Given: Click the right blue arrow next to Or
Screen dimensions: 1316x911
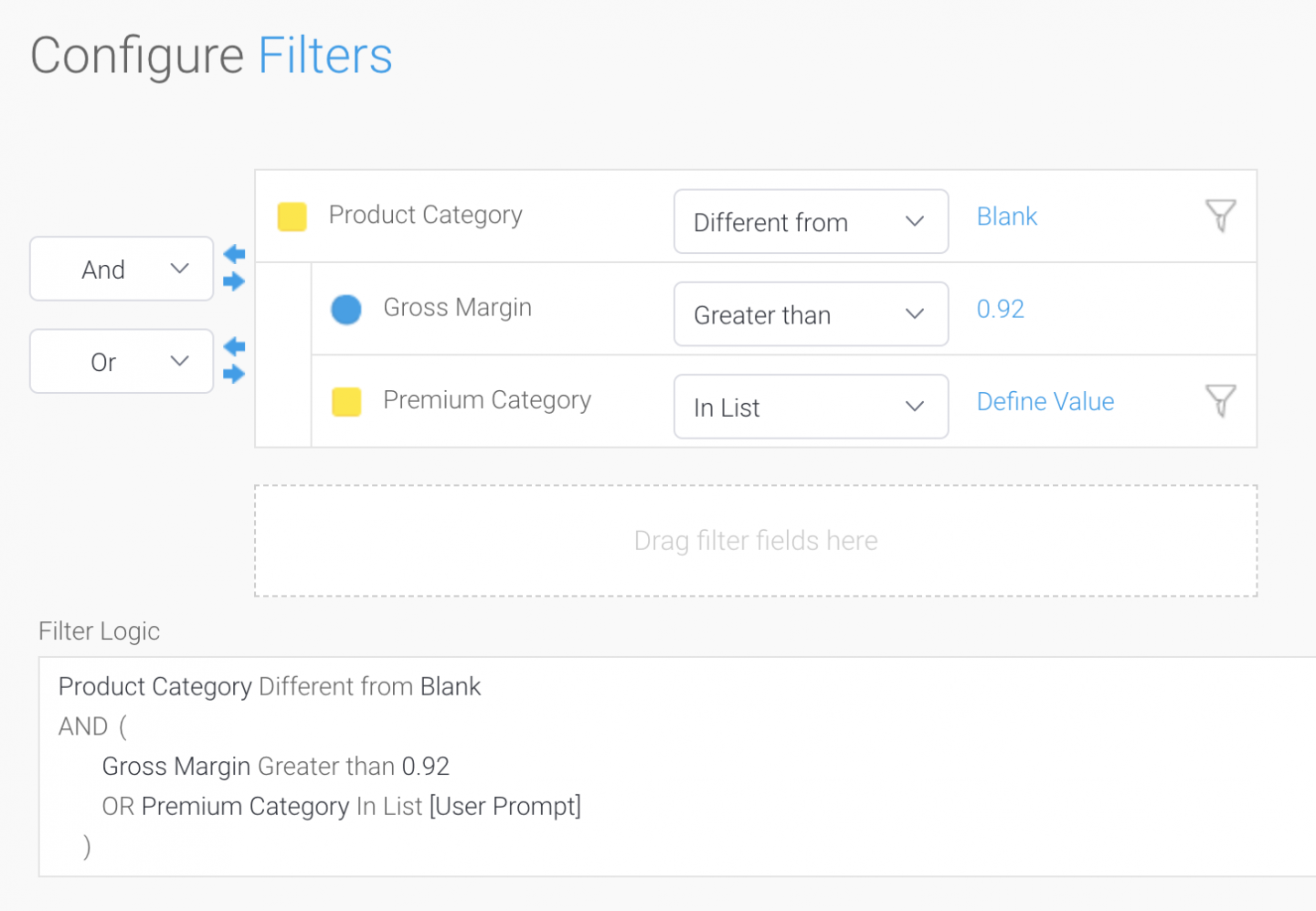Looking at the screenshot, I should [x=234, y=375].
